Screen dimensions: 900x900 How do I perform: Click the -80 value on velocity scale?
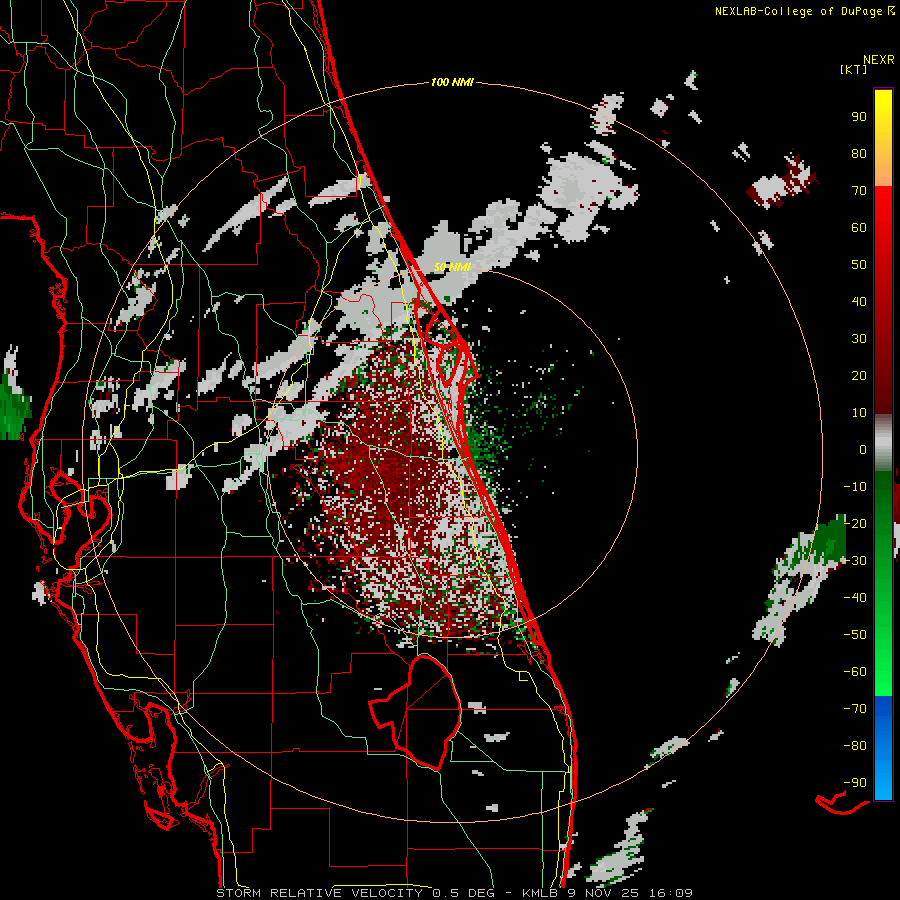(x=855, y=746)
